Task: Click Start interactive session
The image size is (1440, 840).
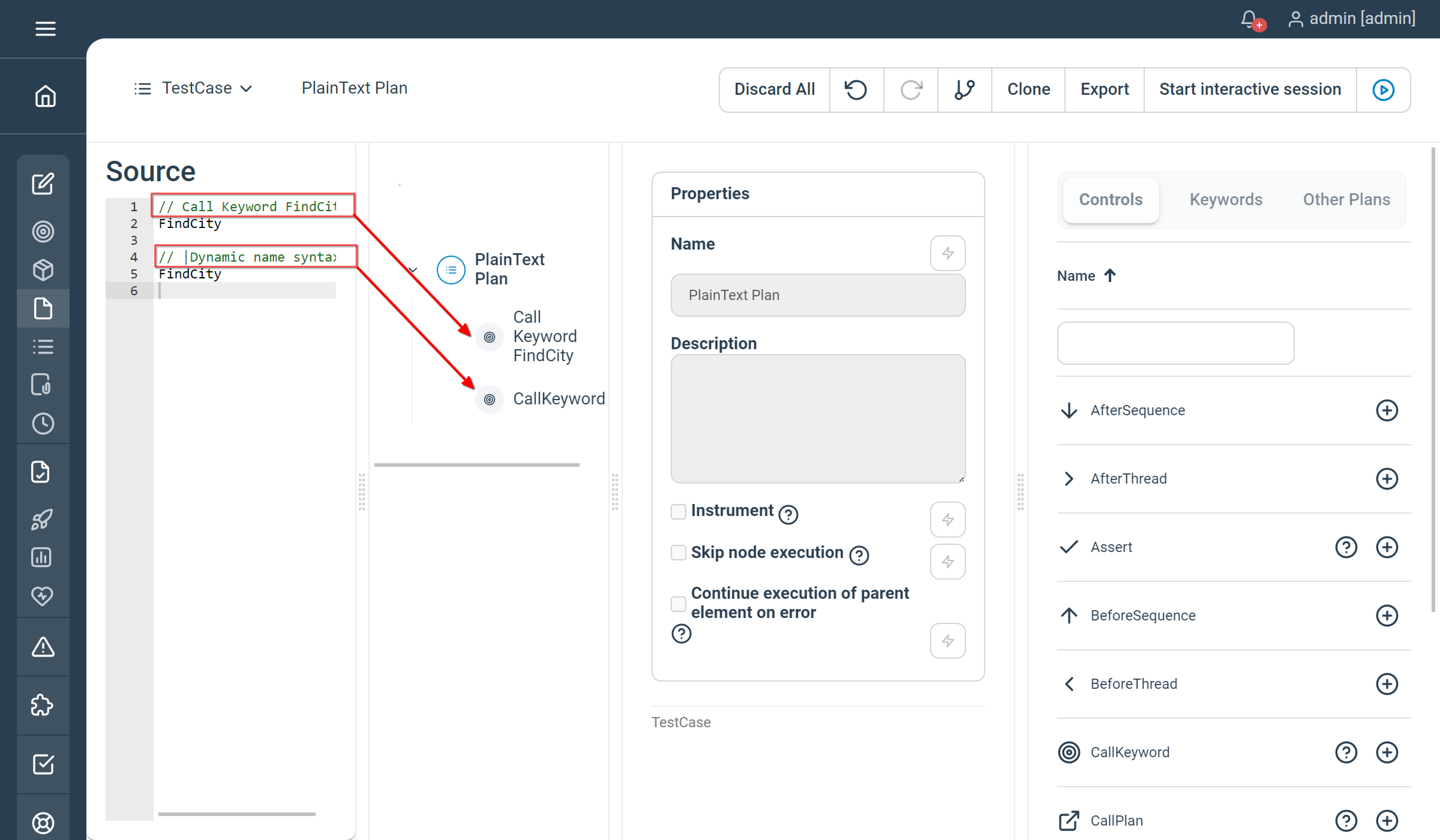Action: 1250,89
